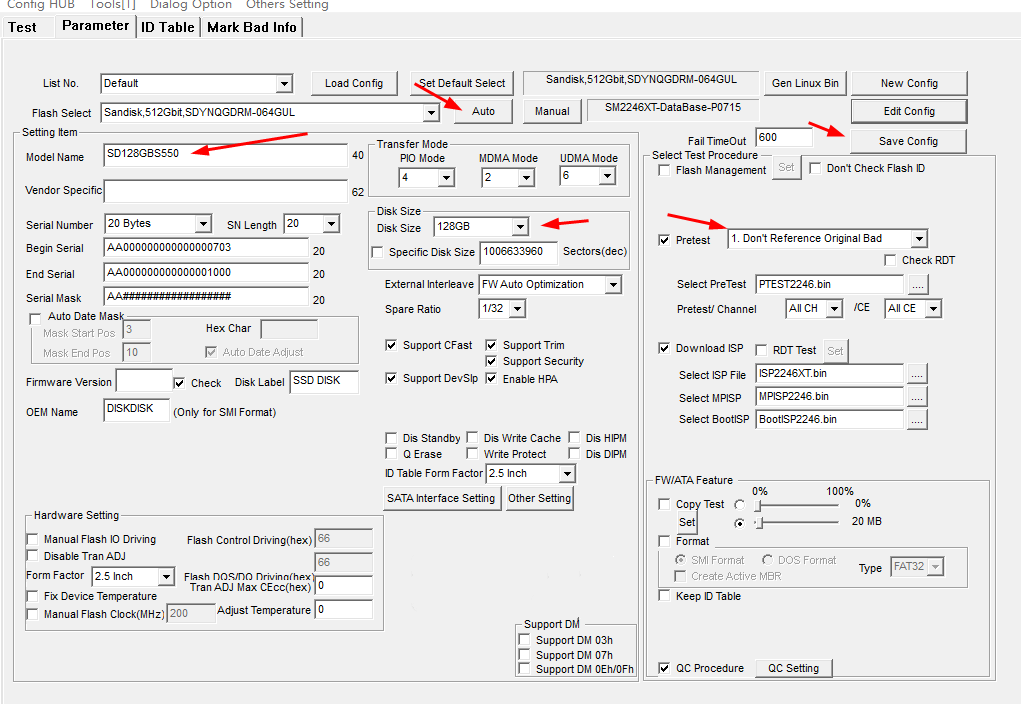This screenshot has width=1021, height=704.
Task: Select the Parameter tab
Action: (x=95, y=26)
